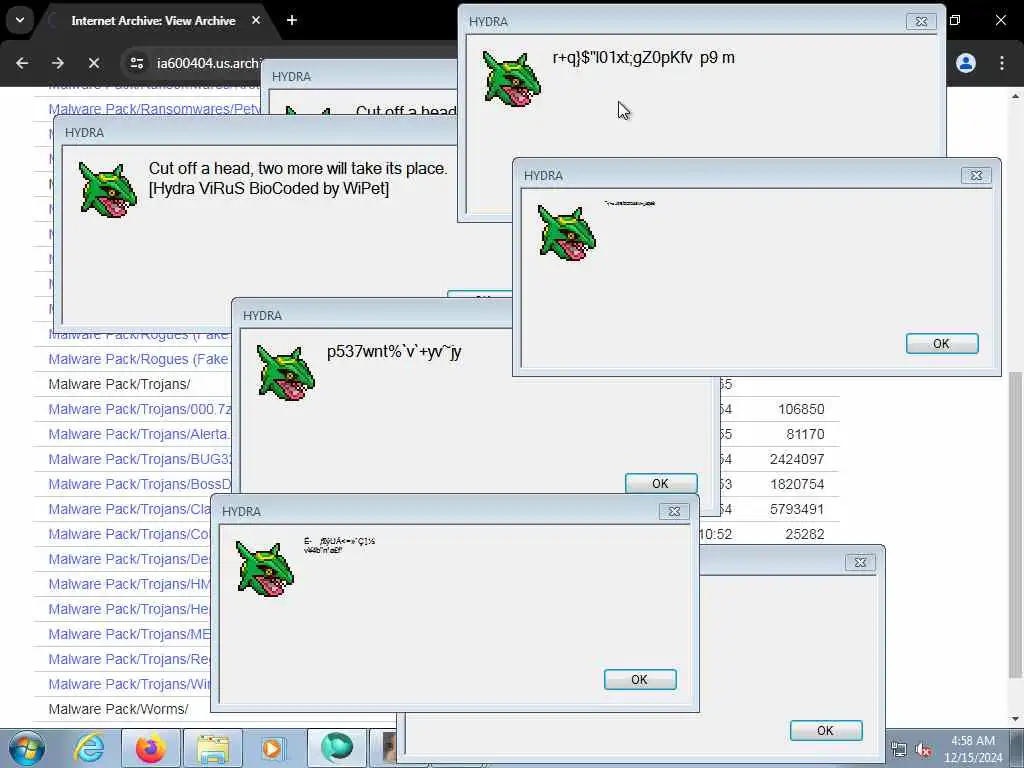Click the teal round app icon on the taskbar
Screen dimensions: 1024x768
pyautogui.click(x=337, y=747)
